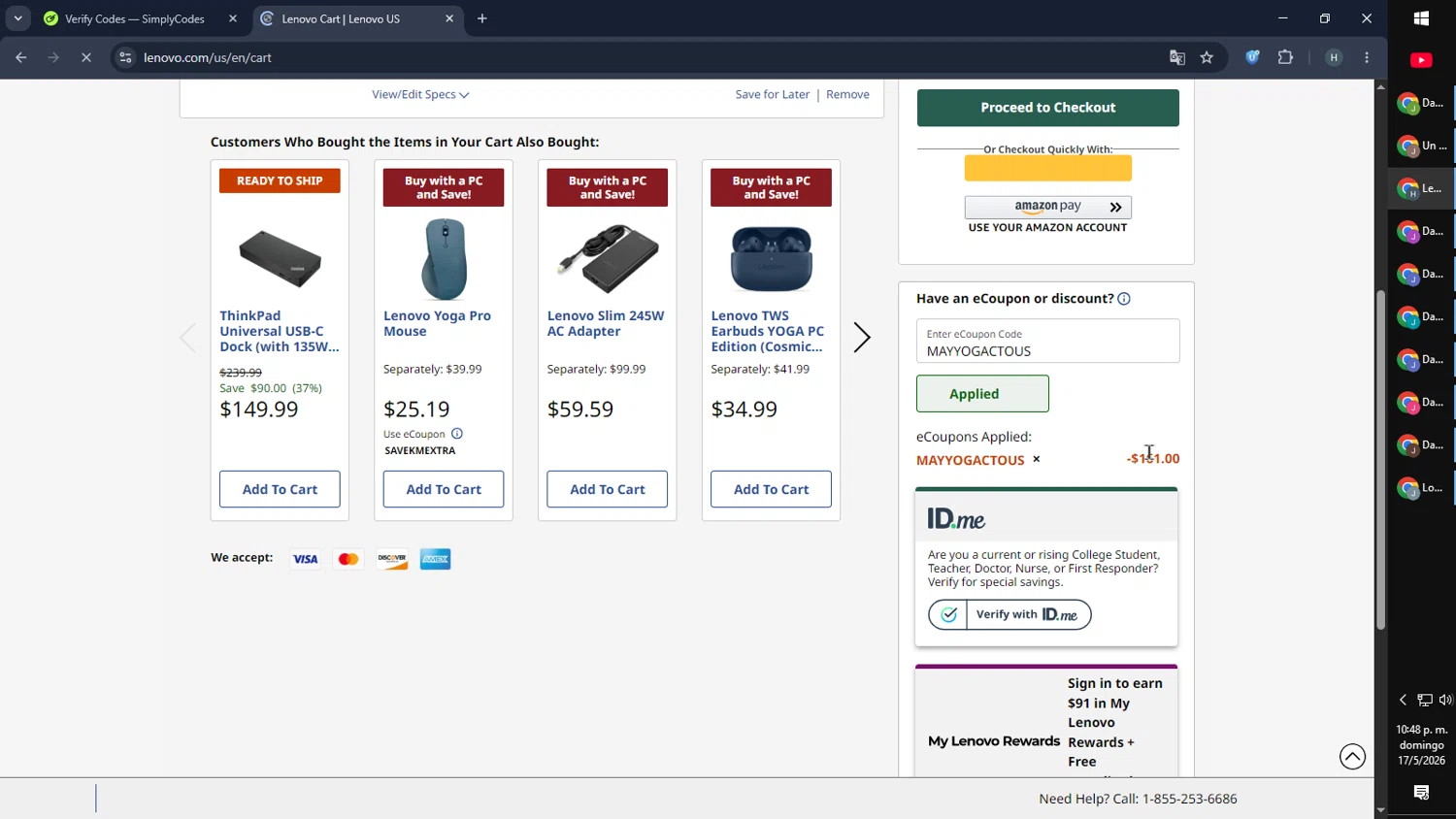This screenshot has width=1456, height=819.
Task: Add Slim 245W AC Adapter to cart
Action: click(x=608, y=489)
